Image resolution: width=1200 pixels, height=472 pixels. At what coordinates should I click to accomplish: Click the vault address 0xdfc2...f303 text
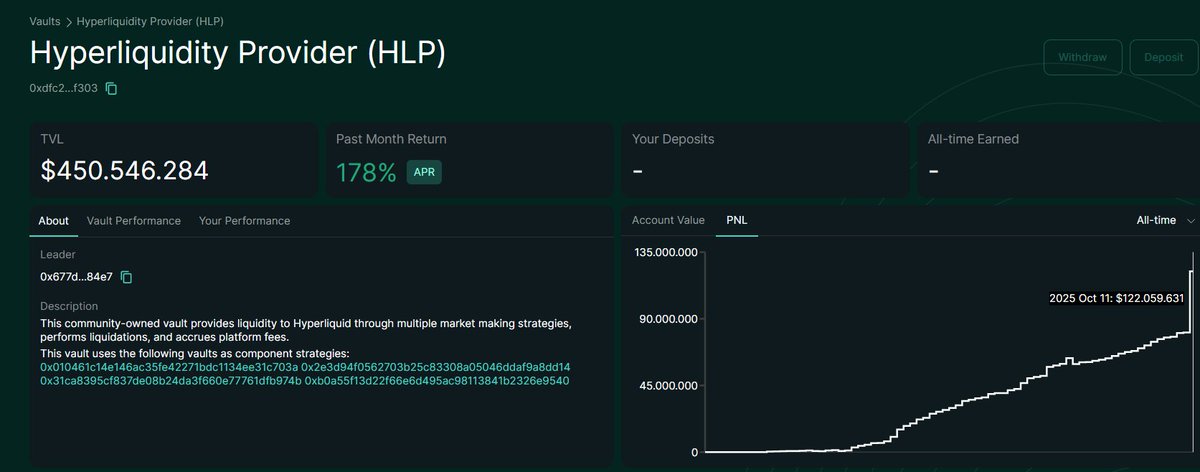[64, 89]
